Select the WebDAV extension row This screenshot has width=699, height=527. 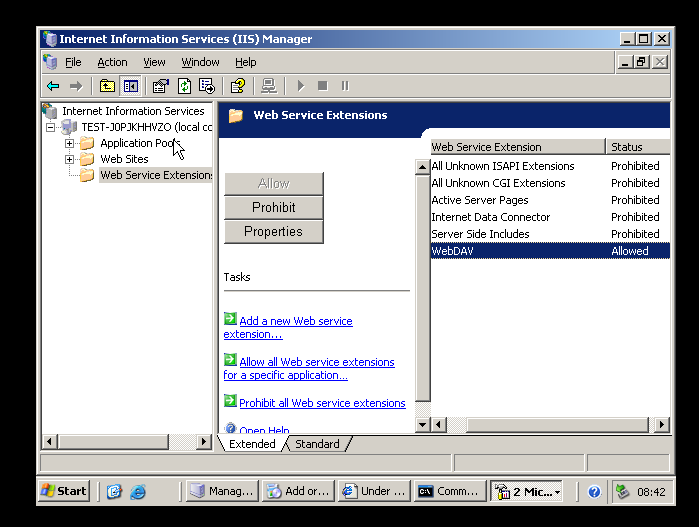(x=550, y=251)
